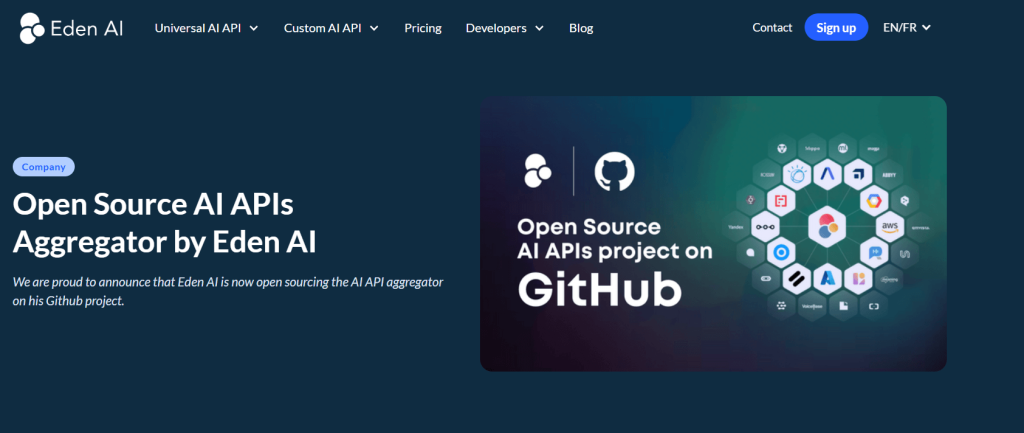1024x433 pixels.
Task: Go to the Pricing page
Action: pyautogui.click(x=423, y=28)
